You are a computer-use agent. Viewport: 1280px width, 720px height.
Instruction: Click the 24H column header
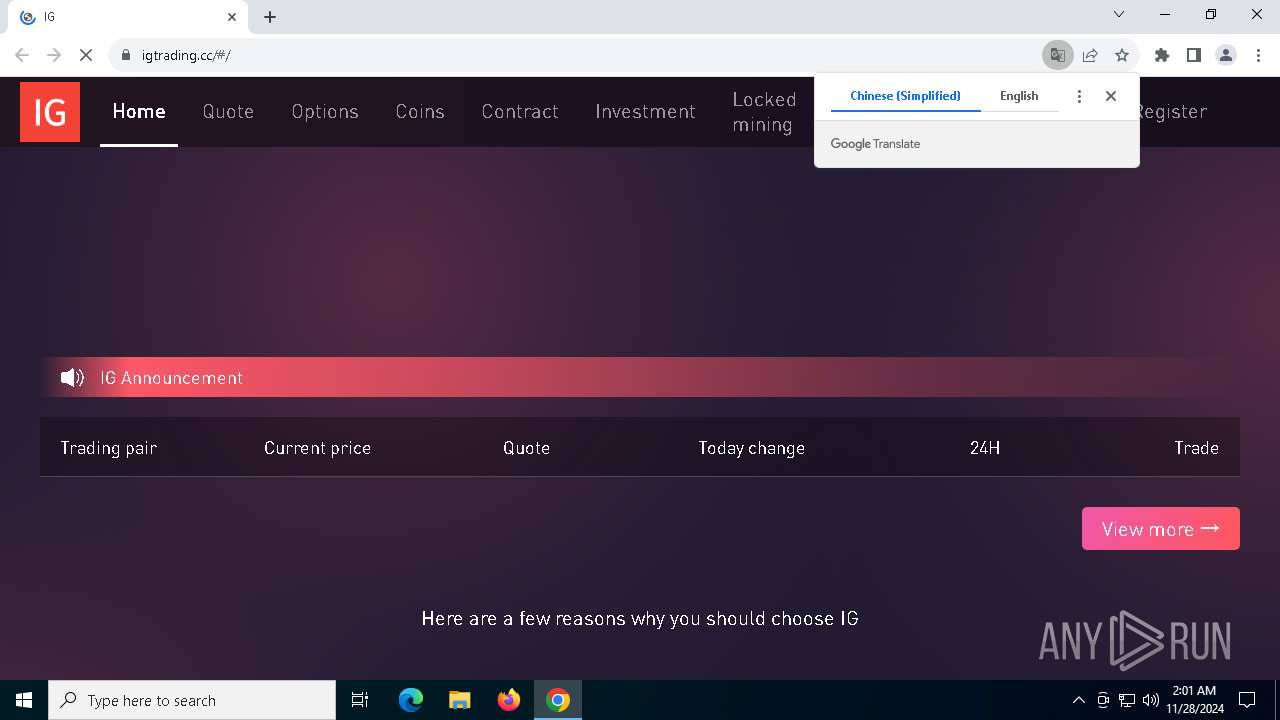pyautogui.click(x=985, y=448)
